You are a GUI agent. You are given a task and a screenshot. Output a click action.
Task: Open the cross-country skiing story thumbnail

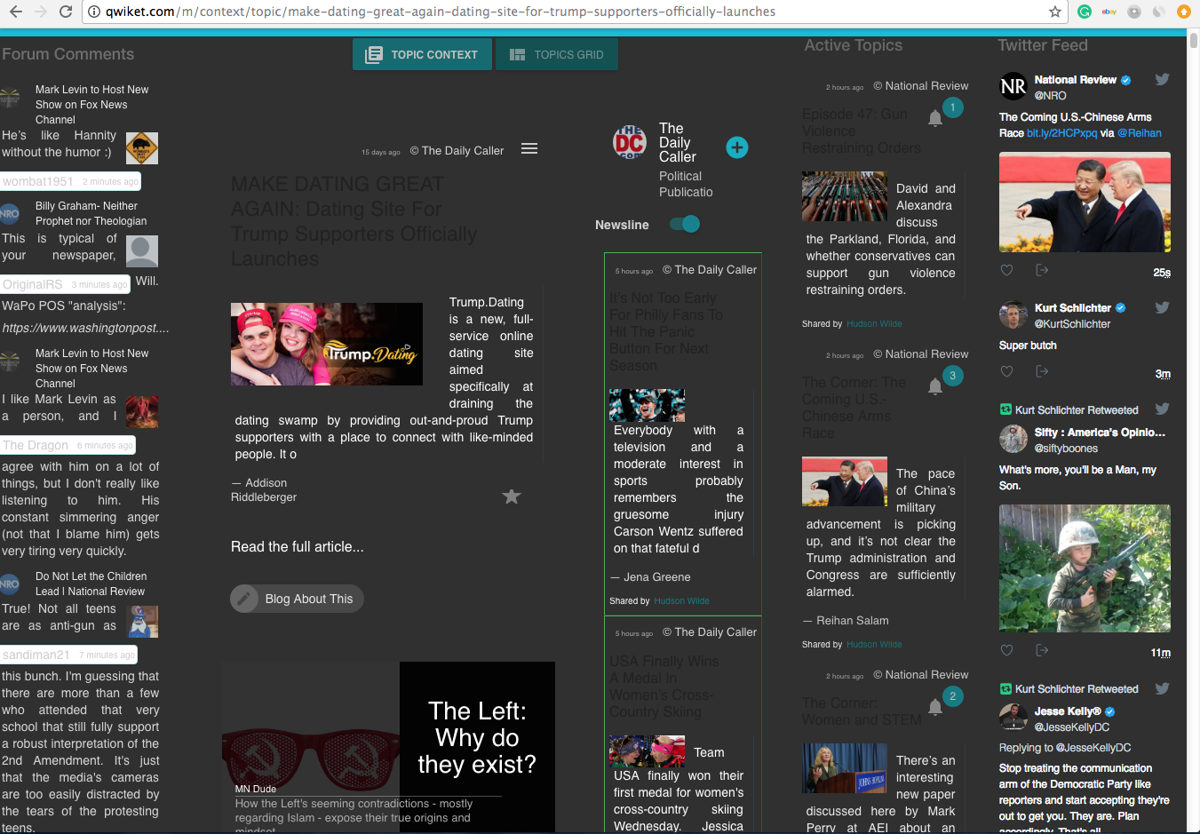647,751
